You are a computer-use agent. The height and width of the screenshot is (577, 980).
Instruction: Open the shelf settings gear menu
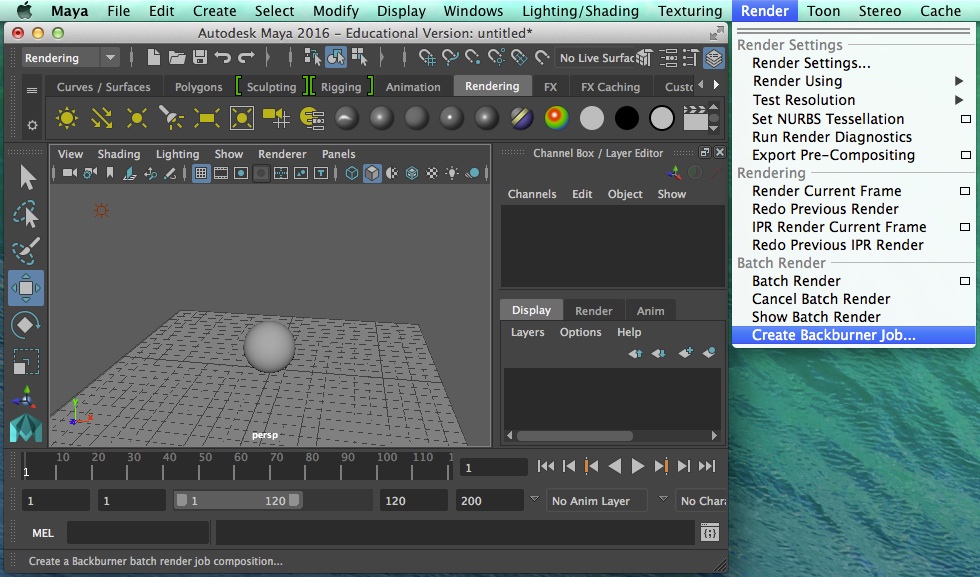31,125
